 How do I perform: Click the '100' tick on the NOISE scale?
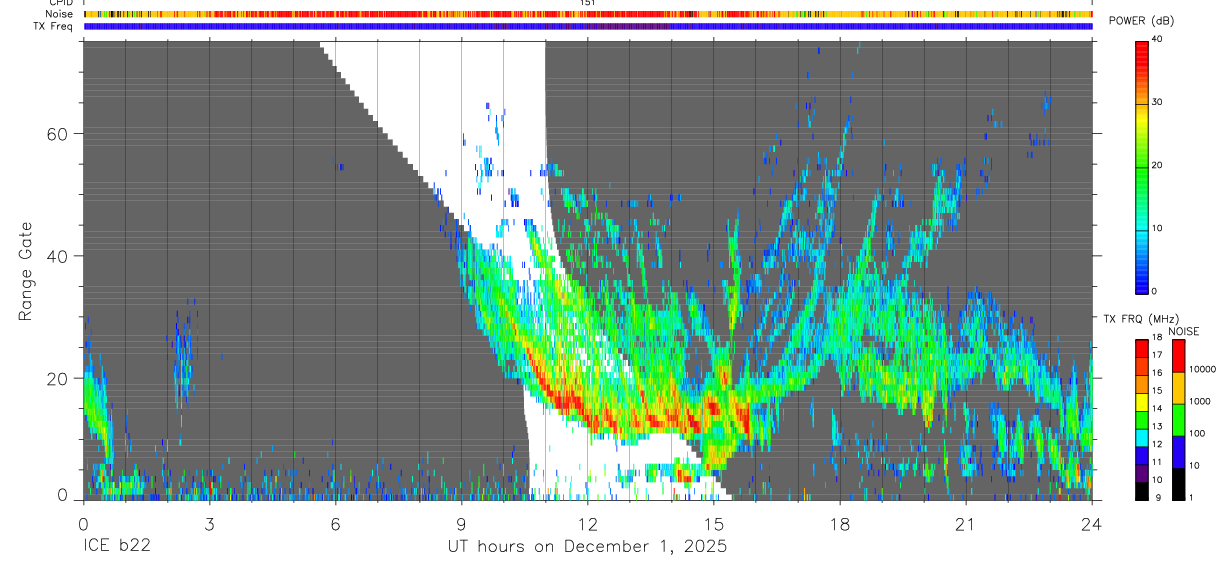coord(1198,434)
